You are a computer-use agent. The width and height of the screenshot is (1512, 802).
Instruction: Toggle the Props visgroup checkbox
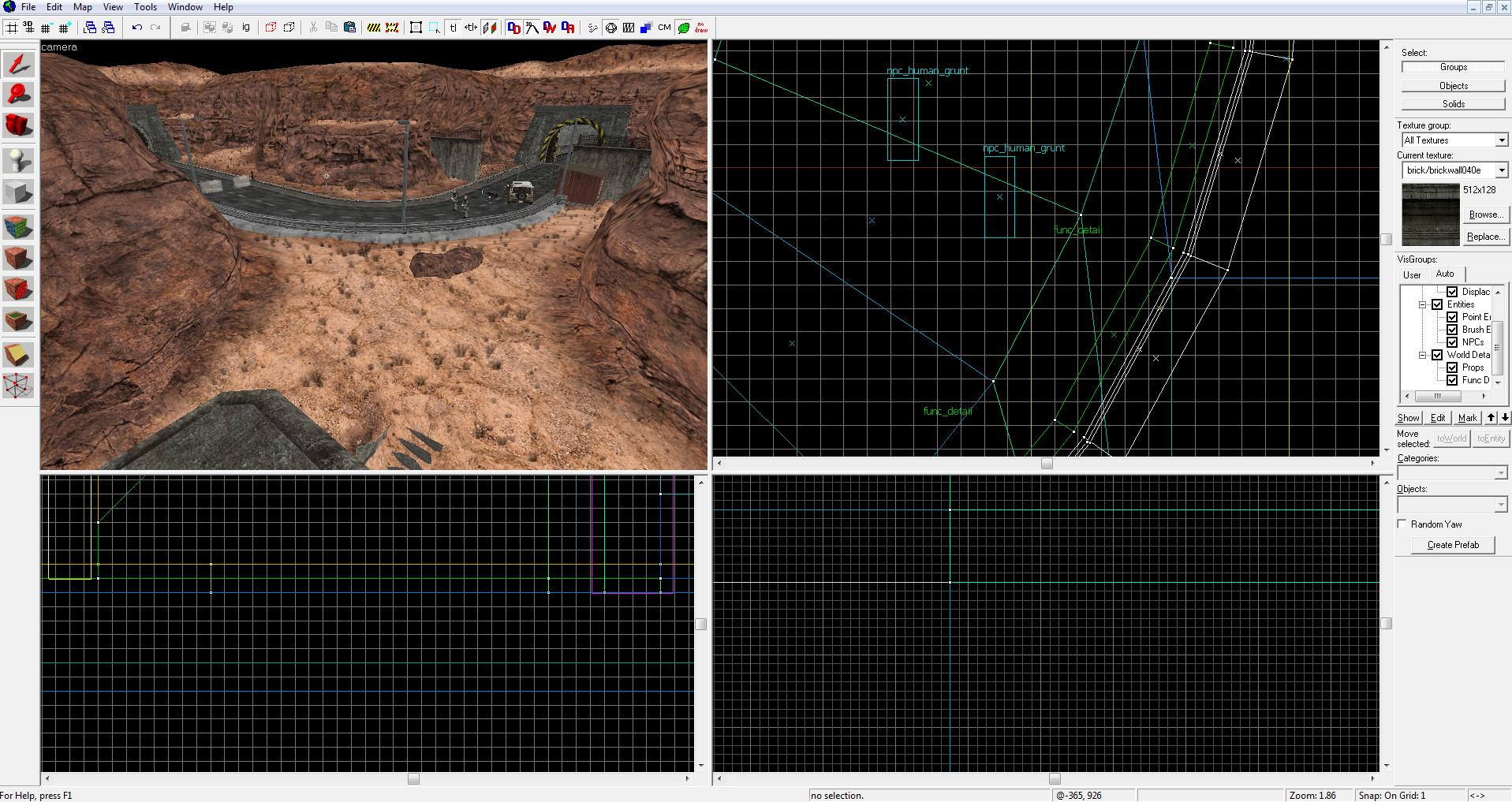pyautogui.click(x=1452, y=367)
